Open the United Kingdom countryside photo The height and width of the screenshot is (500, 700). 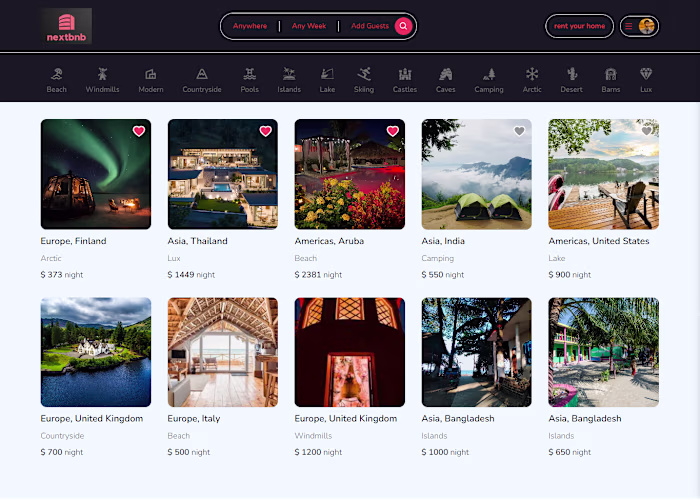[x=96, y=352]
